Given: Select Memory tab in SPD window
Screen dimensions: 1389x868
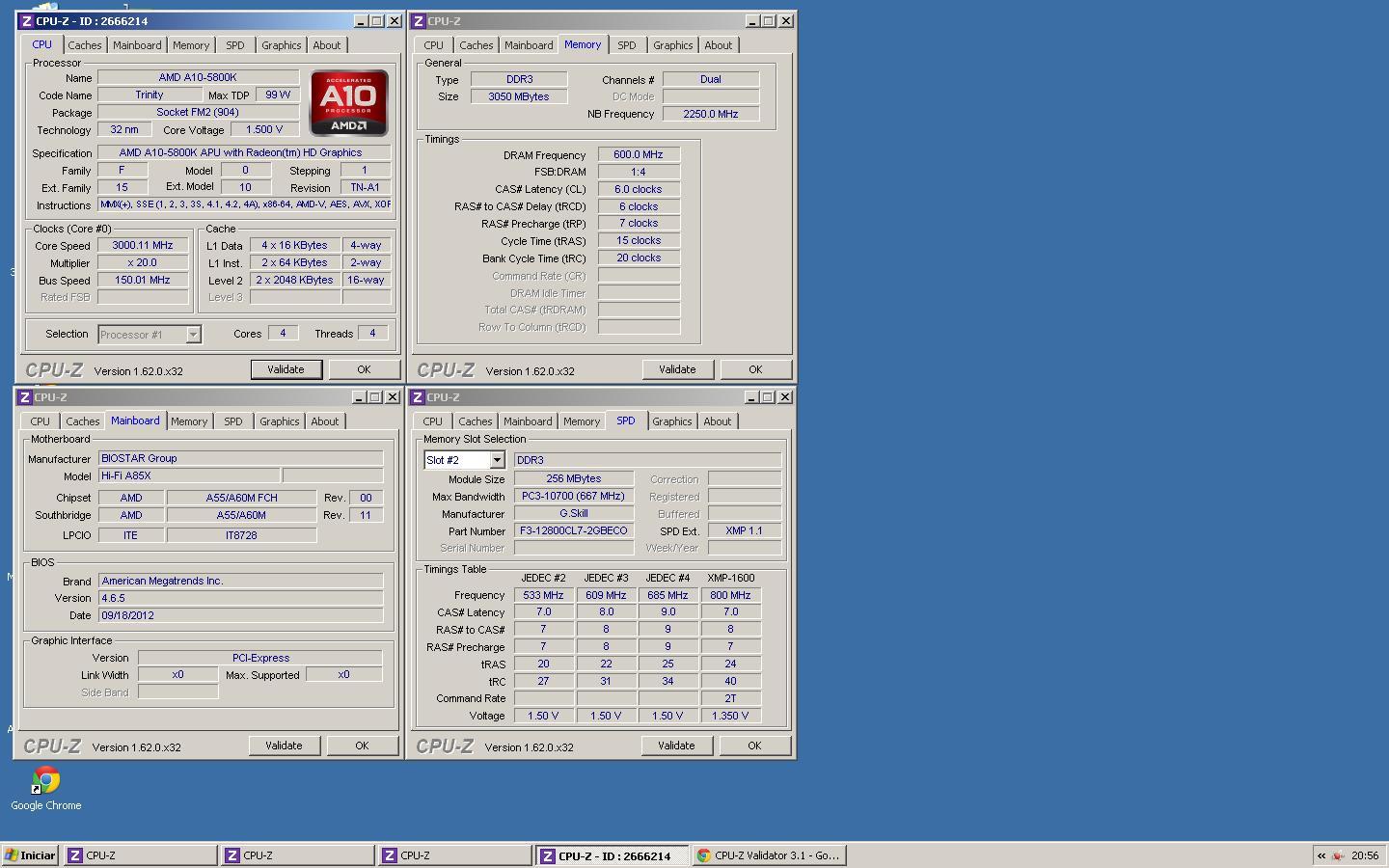Looking at the screenshot, I should (582, 421).
